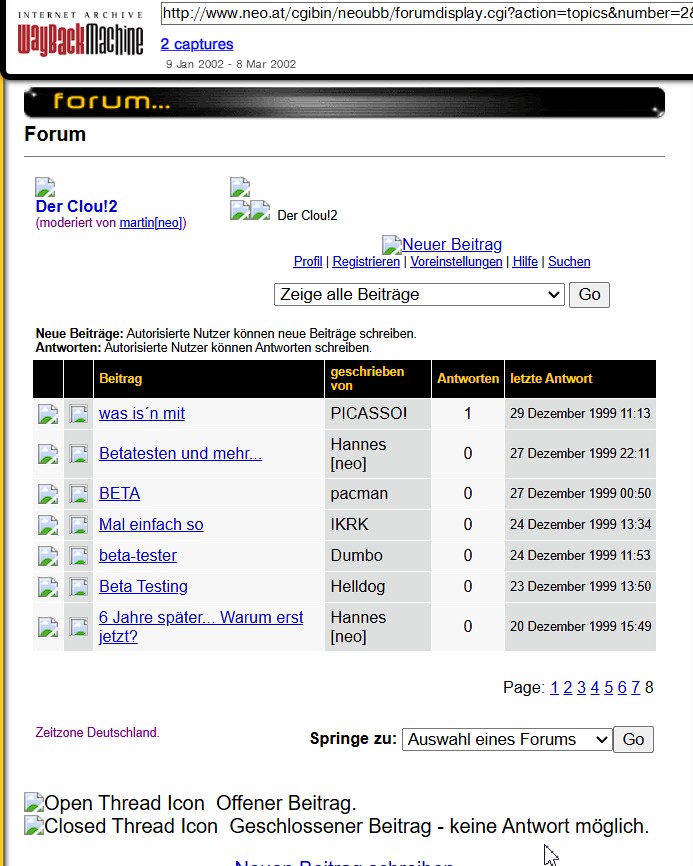Open thread 'BETA'
Viewport: 693px width, 866px height.
(x=119, y=493)
